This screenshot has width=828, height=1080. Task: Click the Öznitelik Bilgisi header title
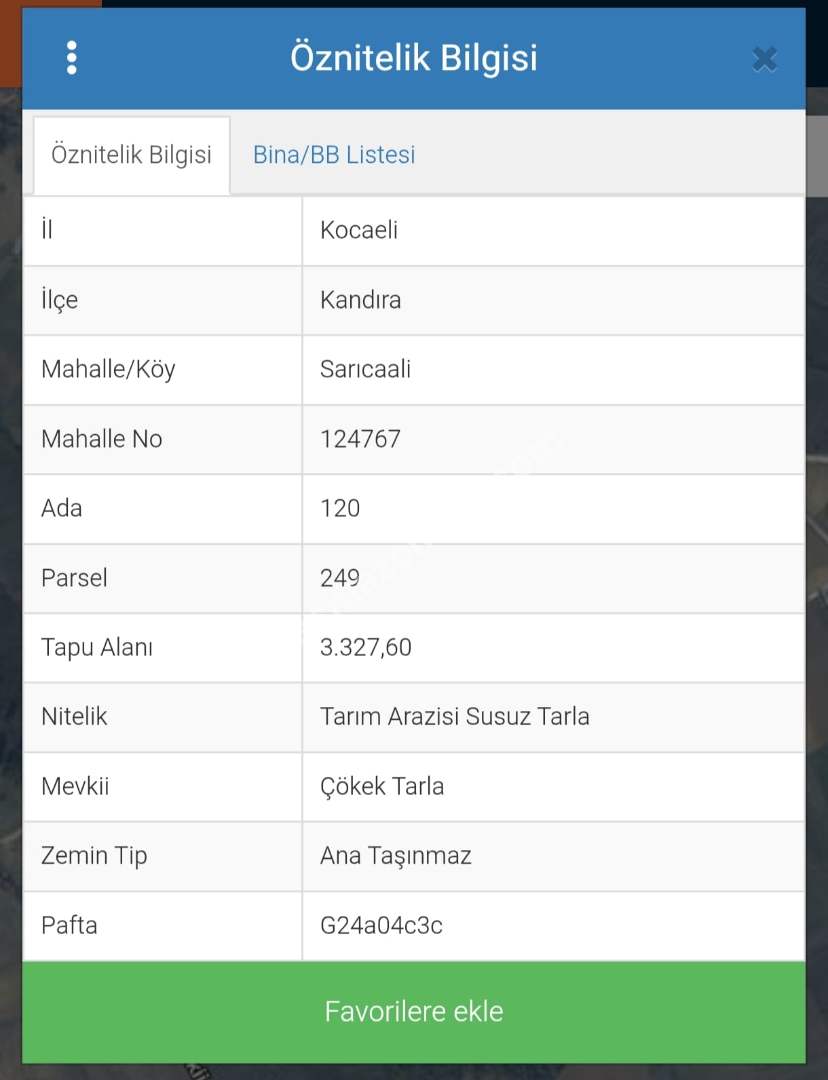(414, 58)
